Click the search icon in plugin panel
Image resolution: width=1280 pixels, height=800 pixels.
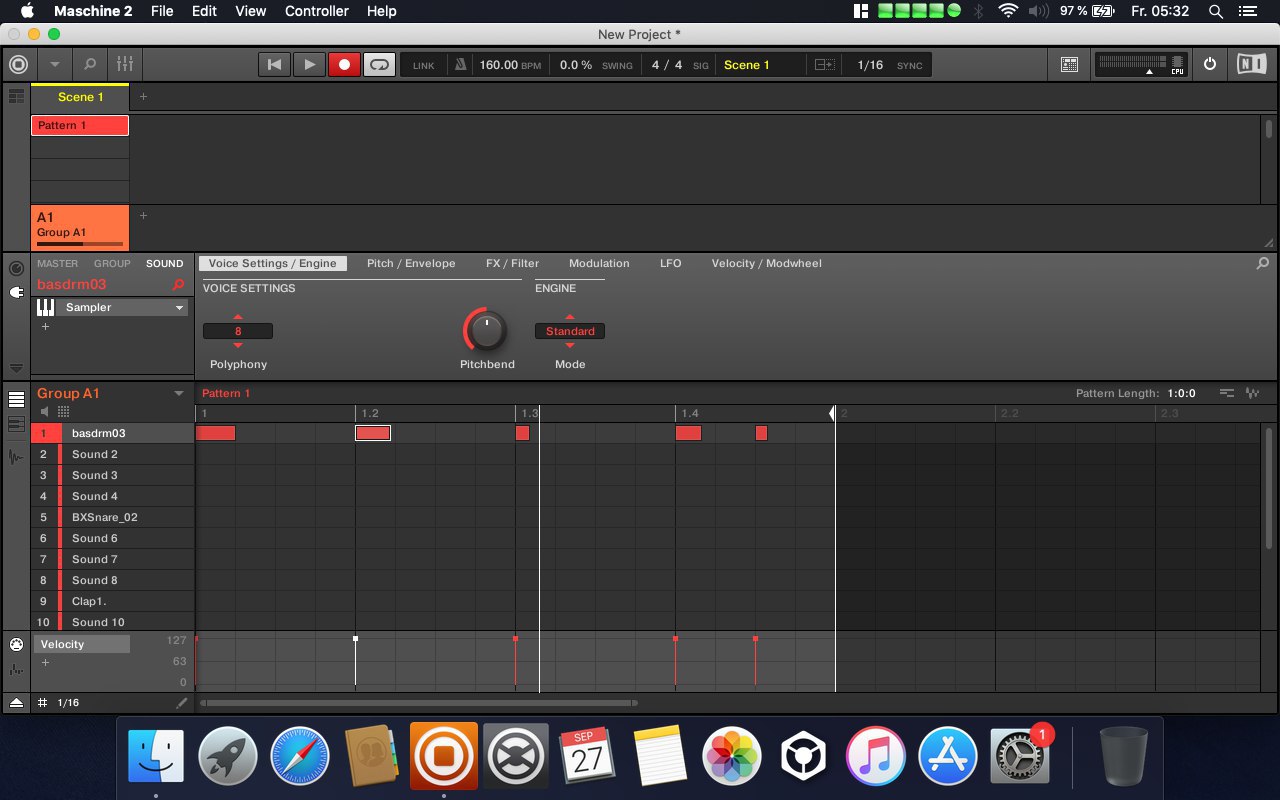pos(1263,264)
